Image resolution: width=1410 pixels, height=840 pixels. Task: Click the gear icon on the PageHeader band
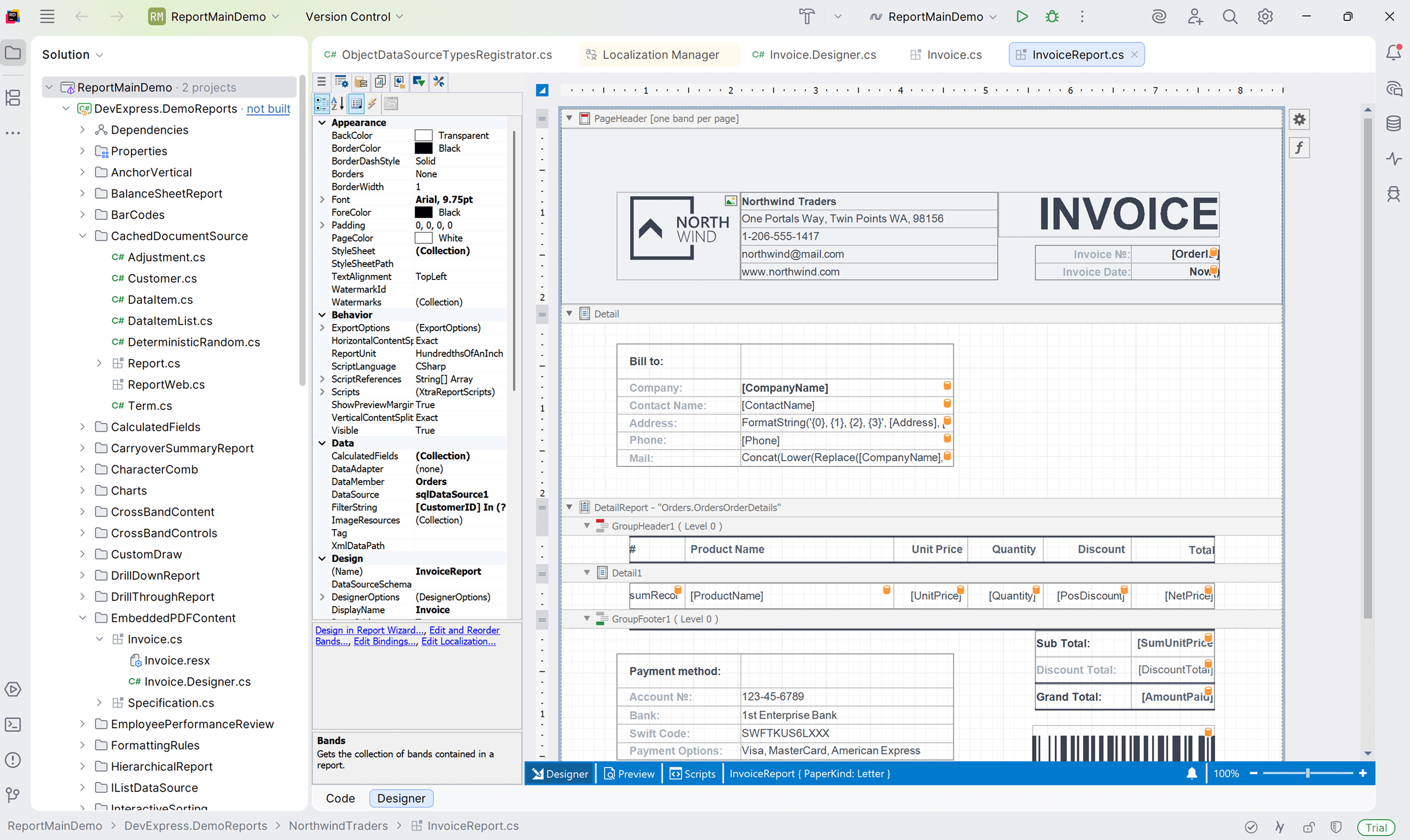click(1299, 119)
